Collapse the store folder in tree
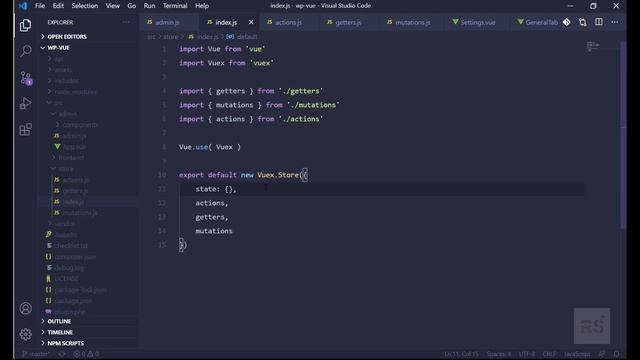The height and width of the screenshot is (360, 640). pyautogui.click(x=65, y=169)
